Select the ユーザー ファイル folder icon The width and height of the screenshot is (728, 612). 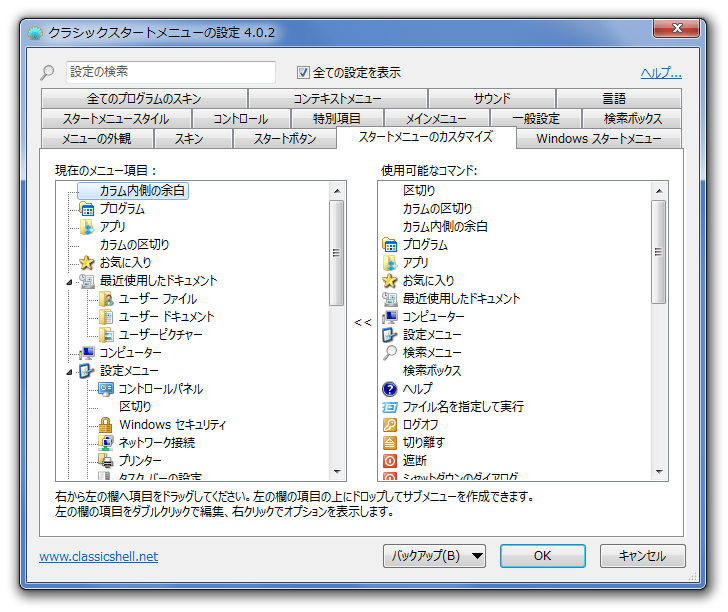tap(106, 299)
